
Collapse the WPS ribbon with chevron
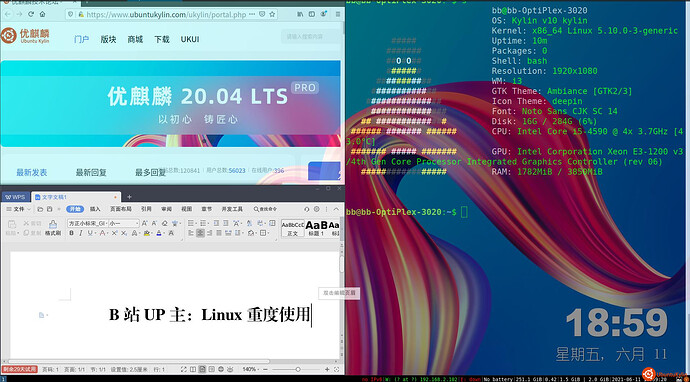[x=336, y=209]
